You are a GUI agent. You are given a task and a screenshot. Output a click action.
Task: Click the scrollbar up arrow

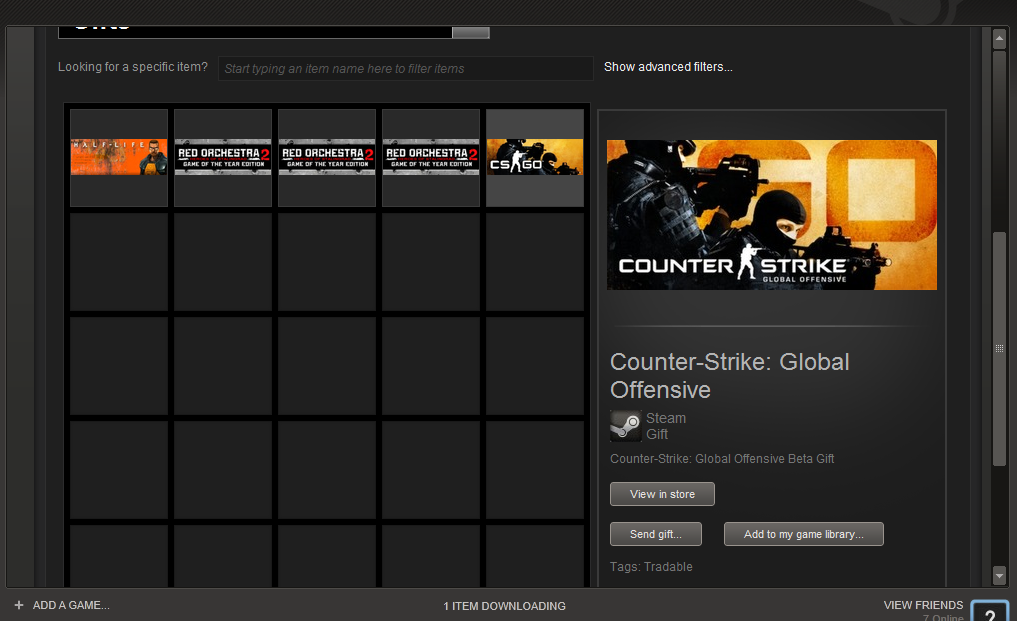click(x=999, y=40)
